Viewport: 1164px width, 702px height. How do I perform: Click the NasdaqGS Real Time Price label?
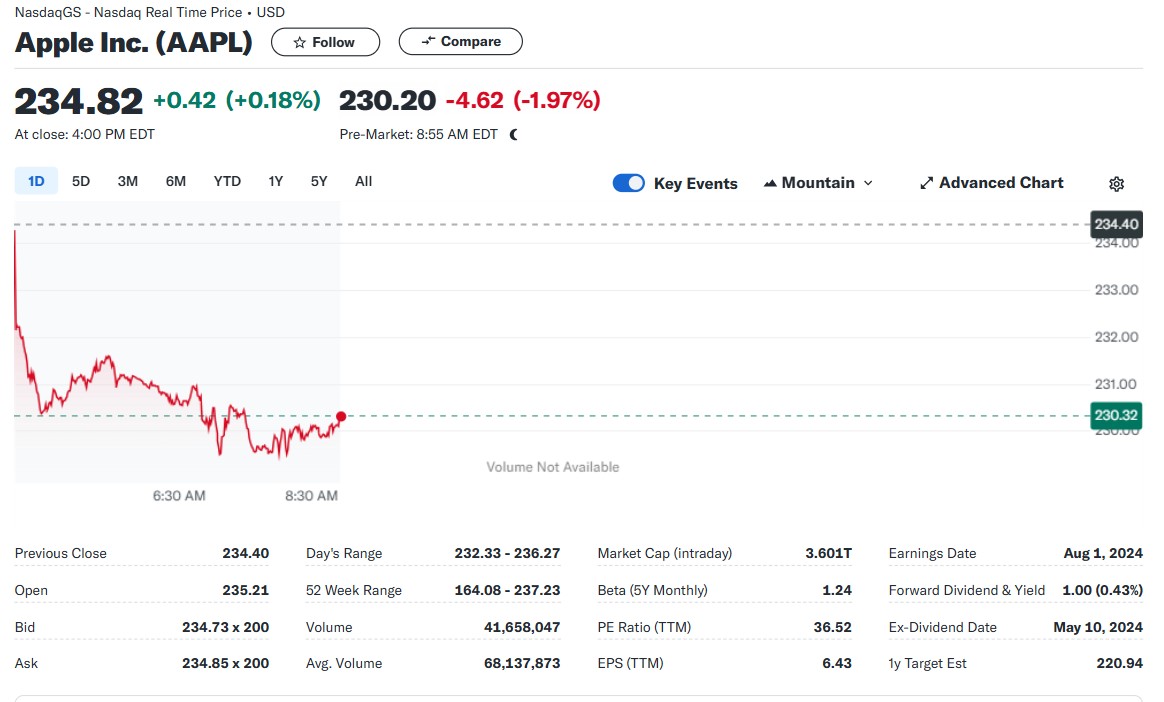(149, 12)
